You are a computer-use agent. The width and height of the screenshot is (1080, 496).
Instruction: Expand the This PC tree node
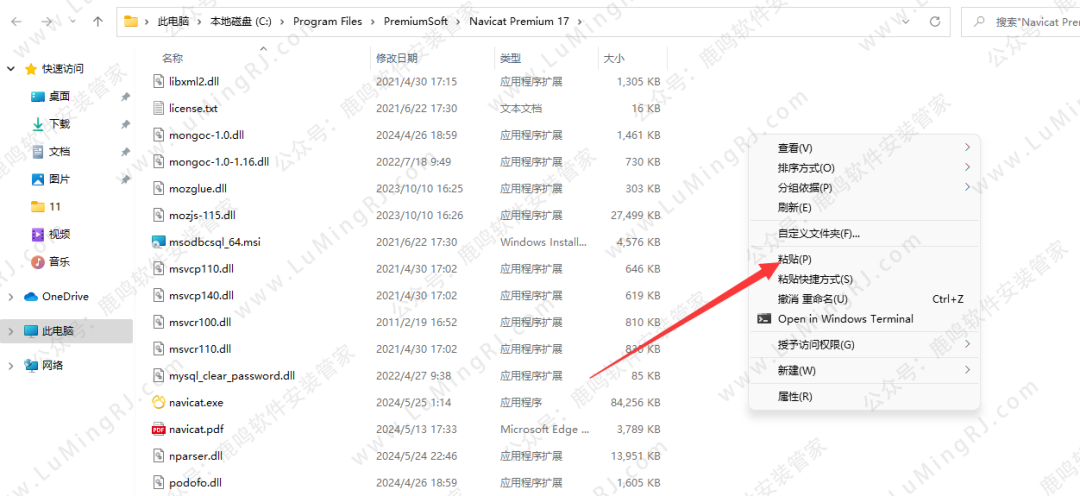pos(11,331)
